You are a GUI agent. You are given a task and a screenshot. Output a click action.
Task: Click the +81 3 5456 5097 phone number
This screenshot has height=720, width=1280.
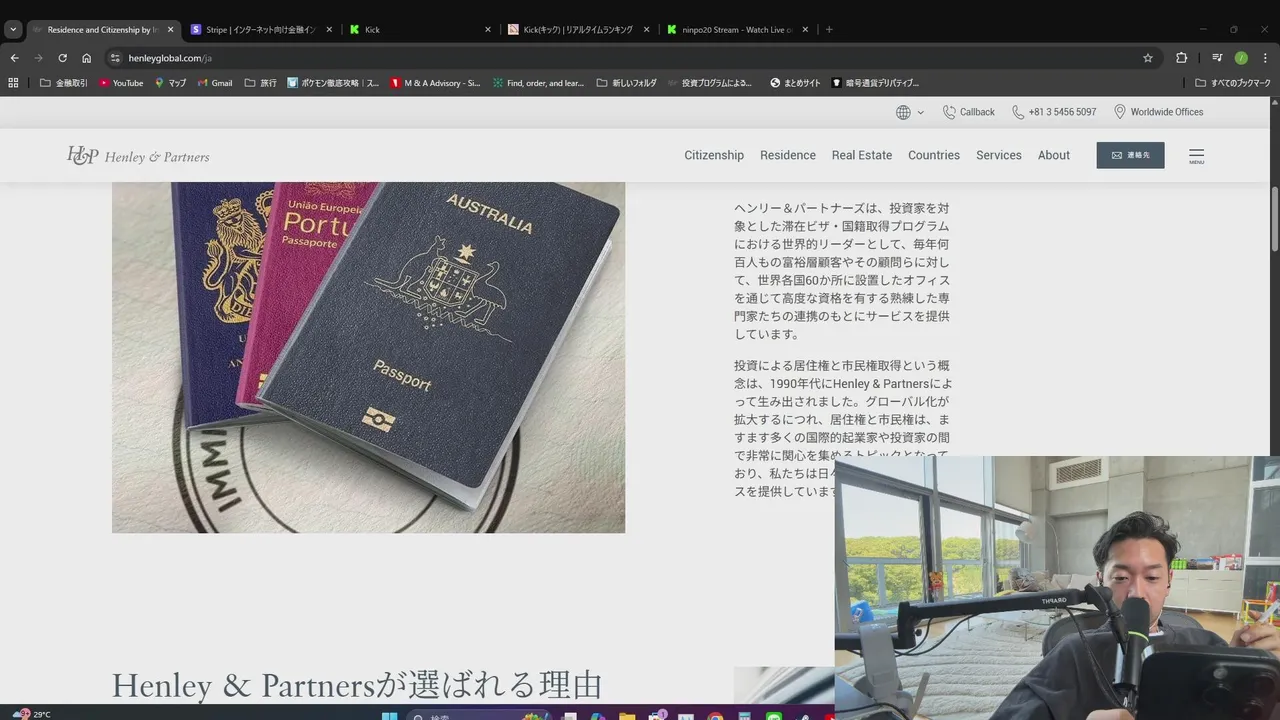coord(1054,112)
